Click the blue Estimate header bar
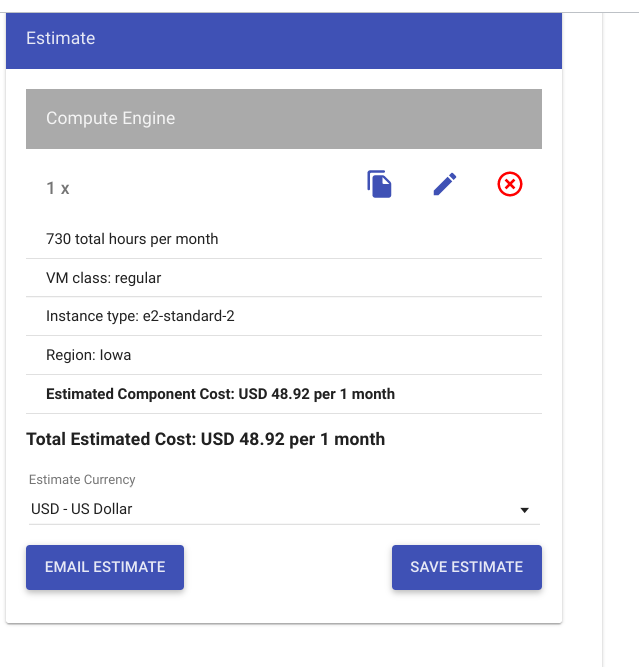The width and height of the screenshot is (639, 667). click(x=284, y=39)
